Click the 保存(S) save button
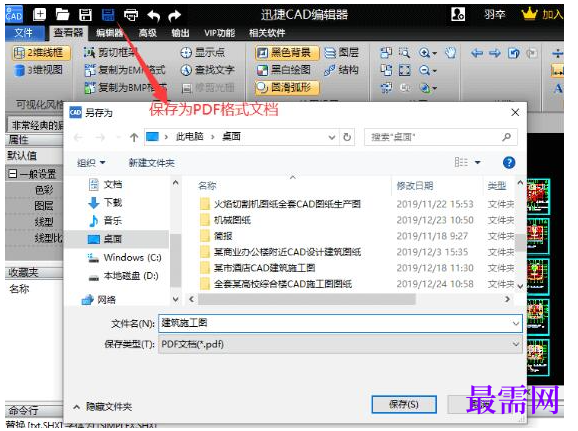This screenshot has height=431, width=578. coord(404,404)
